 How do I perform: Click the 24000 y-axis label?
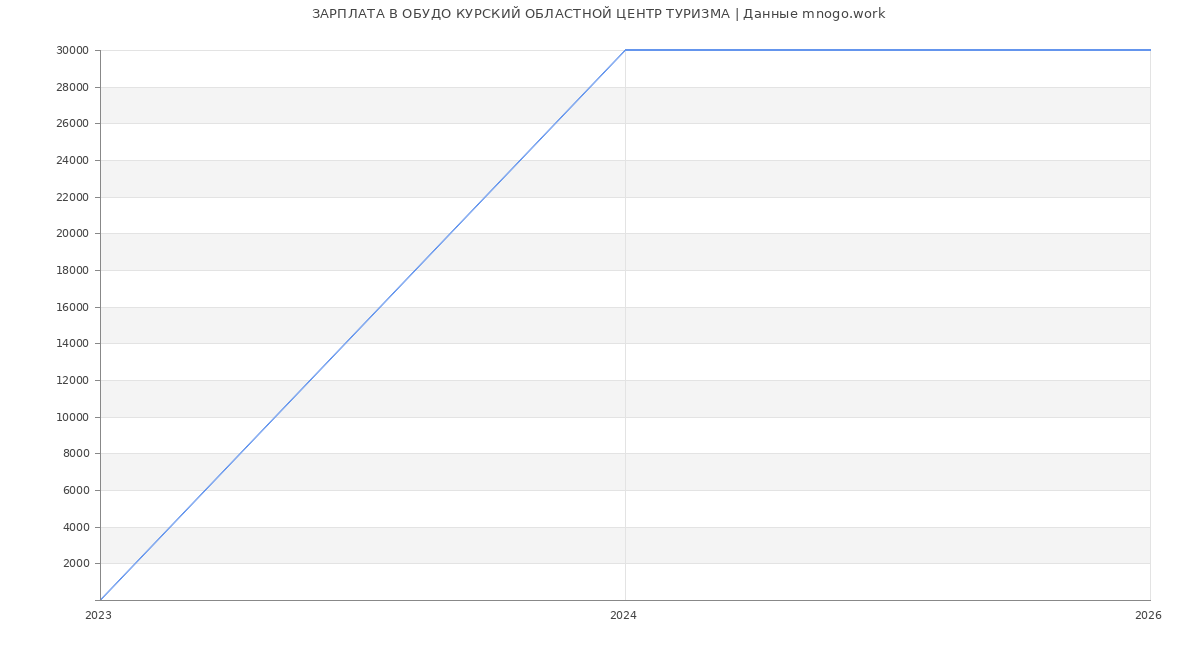click(72, 161)
